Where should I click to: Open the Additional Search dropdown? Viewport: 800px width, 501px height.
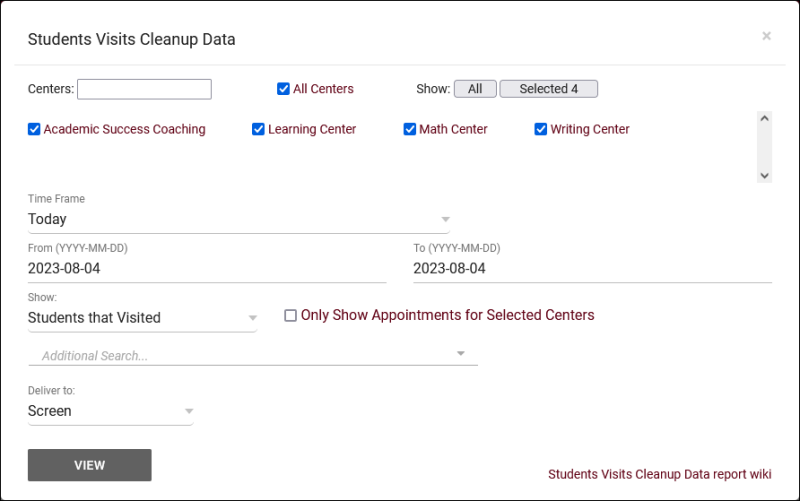coord(252,355)
